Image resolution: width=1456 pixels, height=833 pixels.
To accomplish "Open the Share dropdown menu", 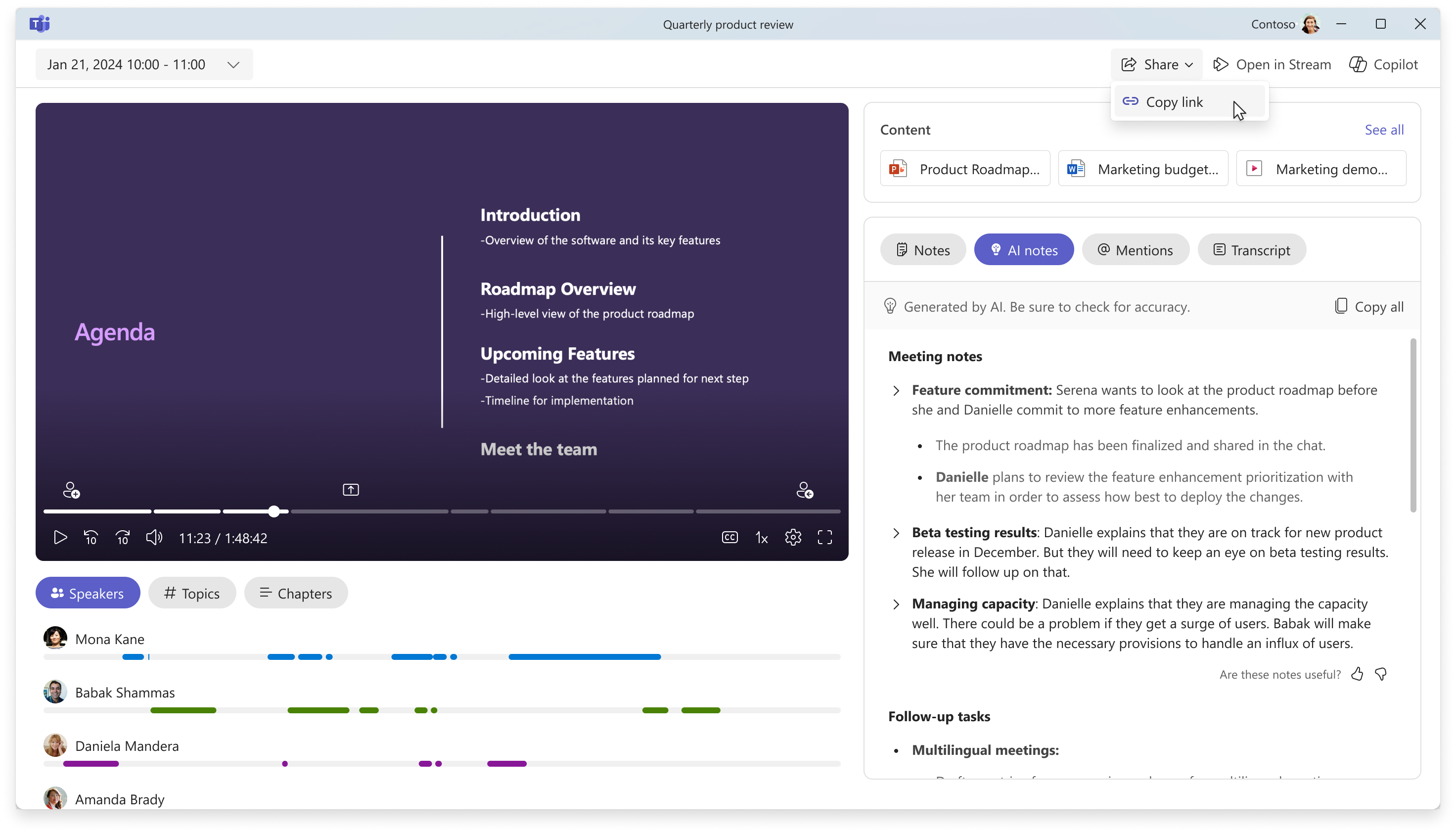I will point(1156,65).
